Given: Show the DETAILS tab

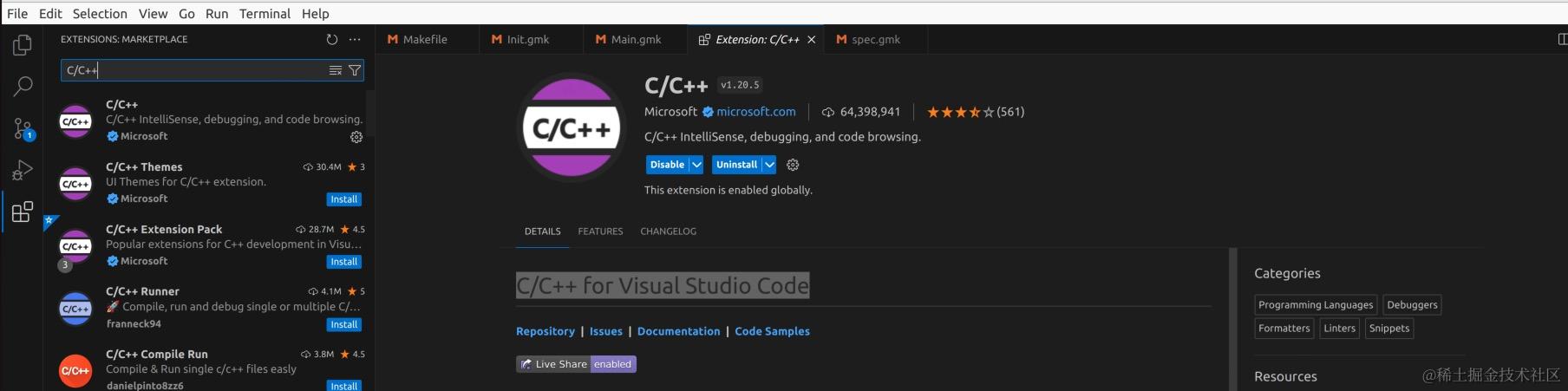Looking at the screenshot, I should (542, 231).
